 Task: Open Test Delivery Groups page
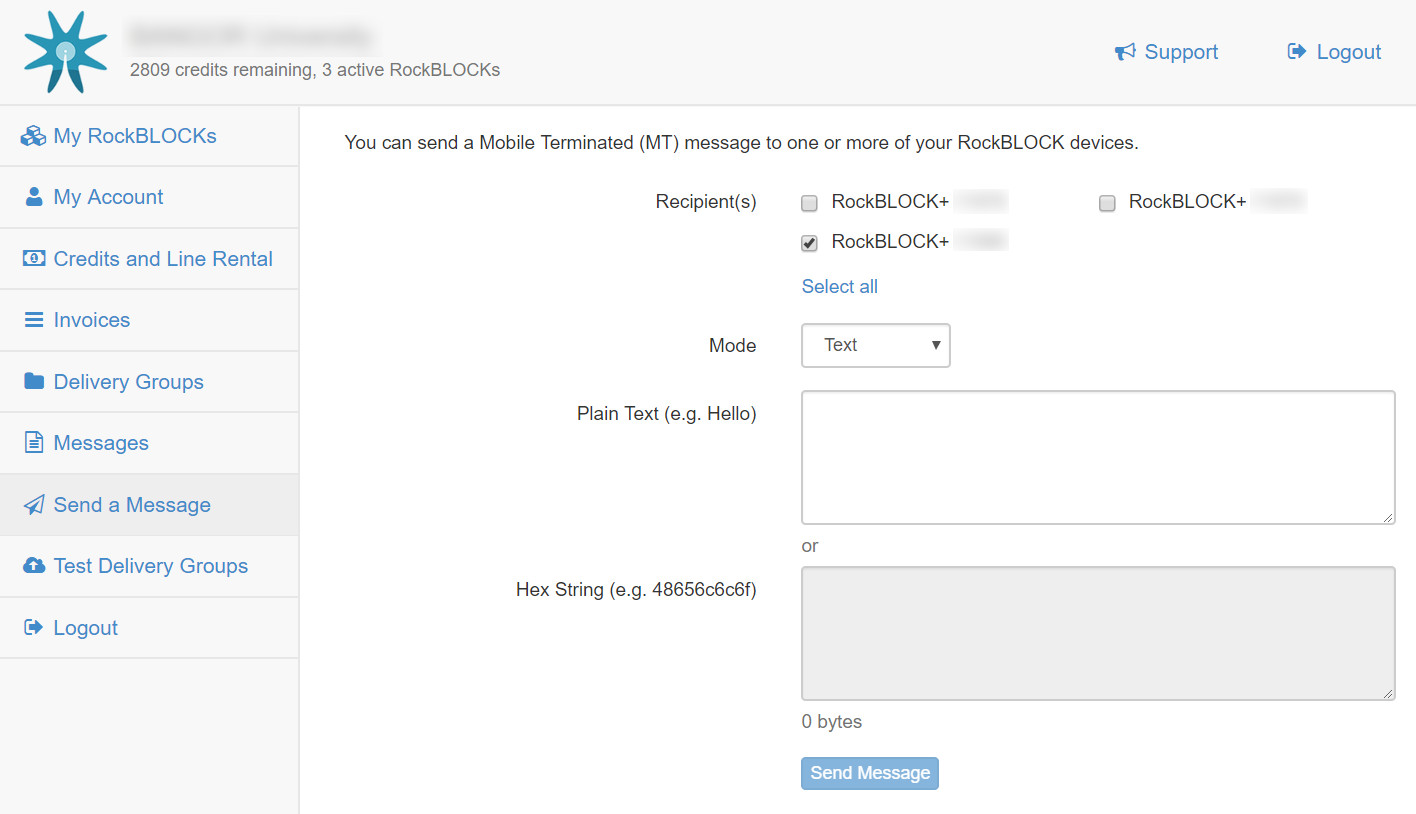click(x=149, y=566)
